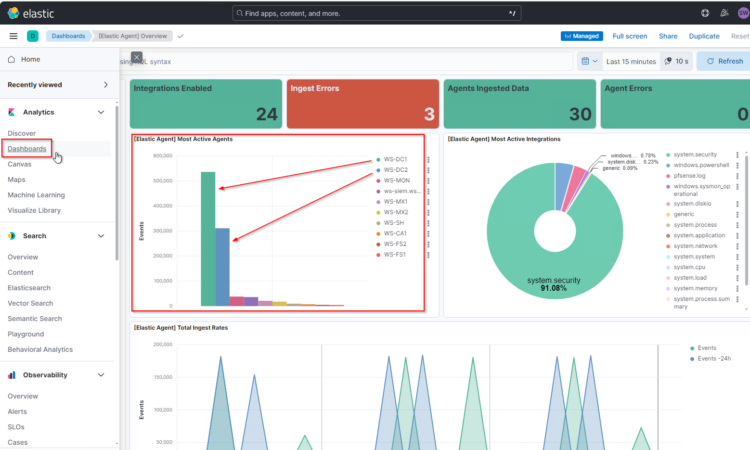Toggle WS-MX1 series in agents legend
This screenshot has width=750, height=450.
[396, 202]
